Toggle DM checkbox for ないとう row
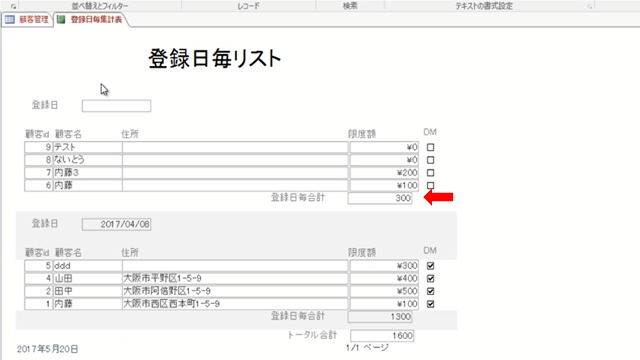Viewport: 640px width, 360px height. [430, 160]
